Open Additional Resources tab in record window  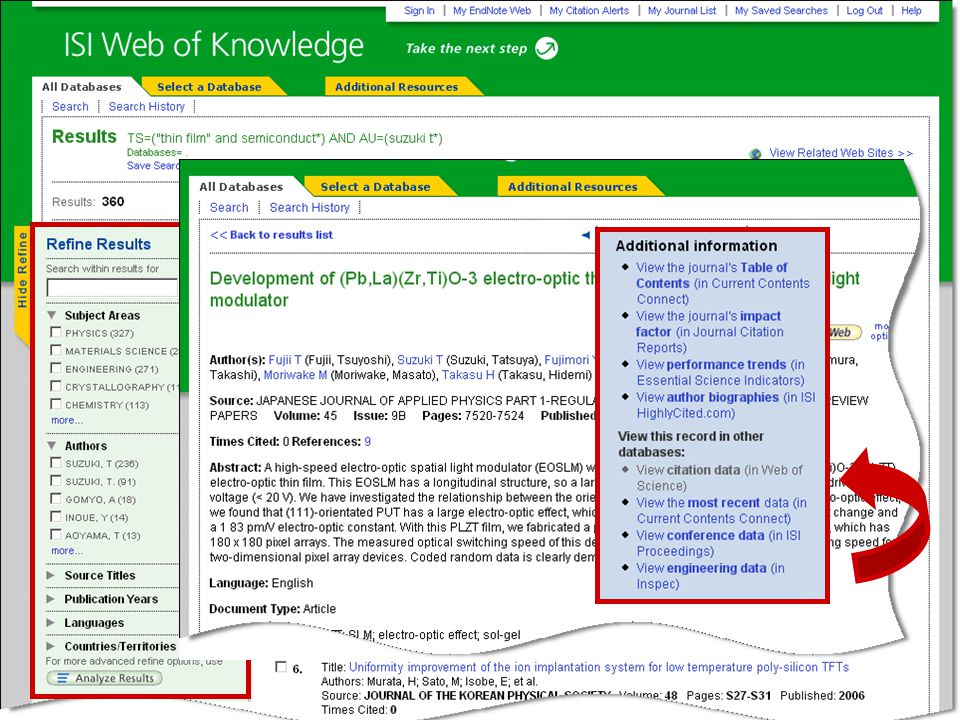(x=572, y=187)
